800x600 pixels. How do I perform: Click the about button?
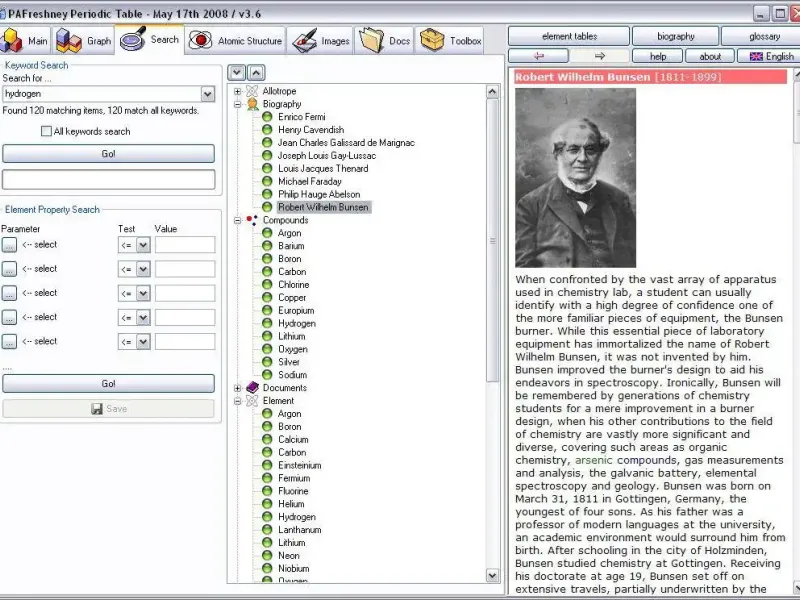[x=710, y=56]
